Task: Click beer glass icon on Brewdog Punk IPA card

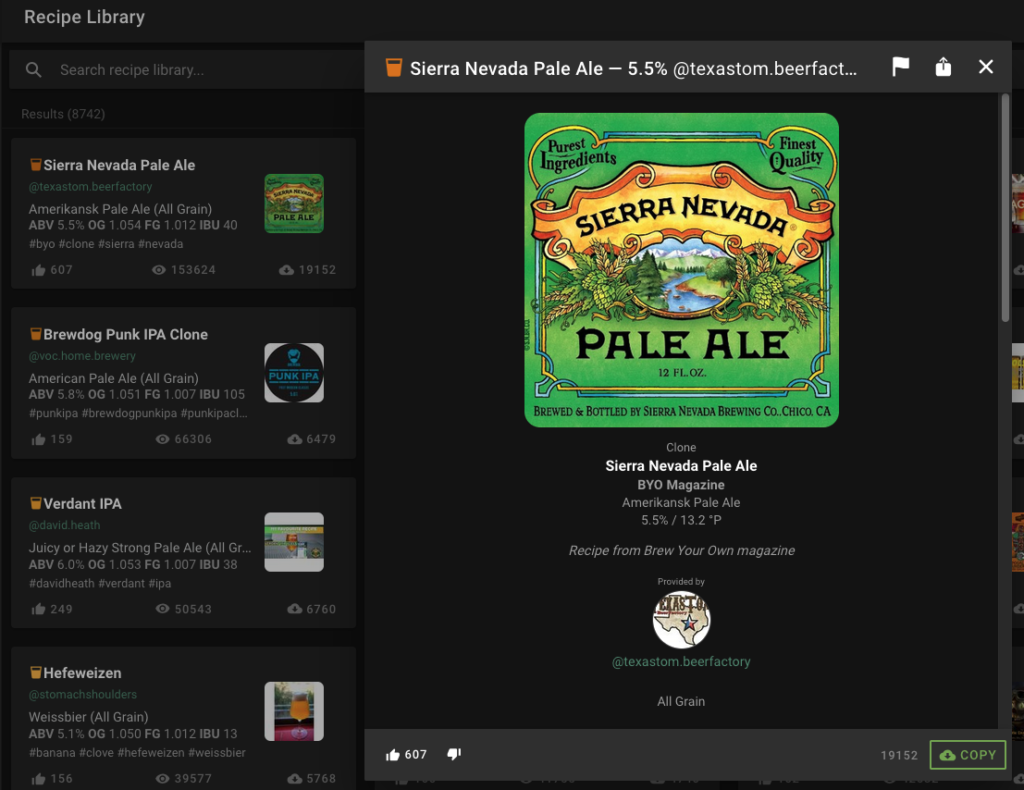Action: pyautogui.click(x=36, y=334)
